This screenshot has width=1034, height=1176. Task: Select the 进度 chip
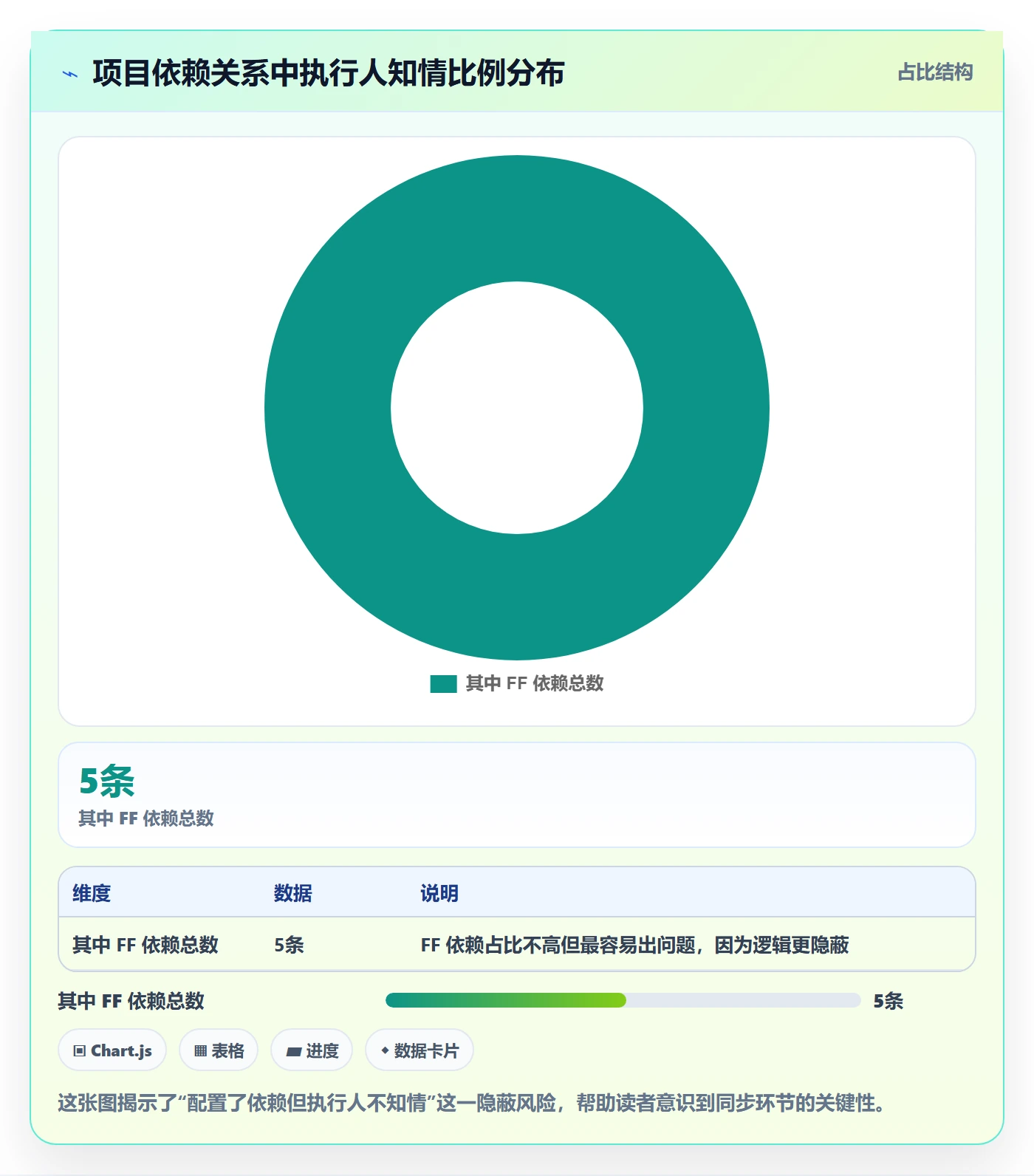click(x=312, y=1050)
